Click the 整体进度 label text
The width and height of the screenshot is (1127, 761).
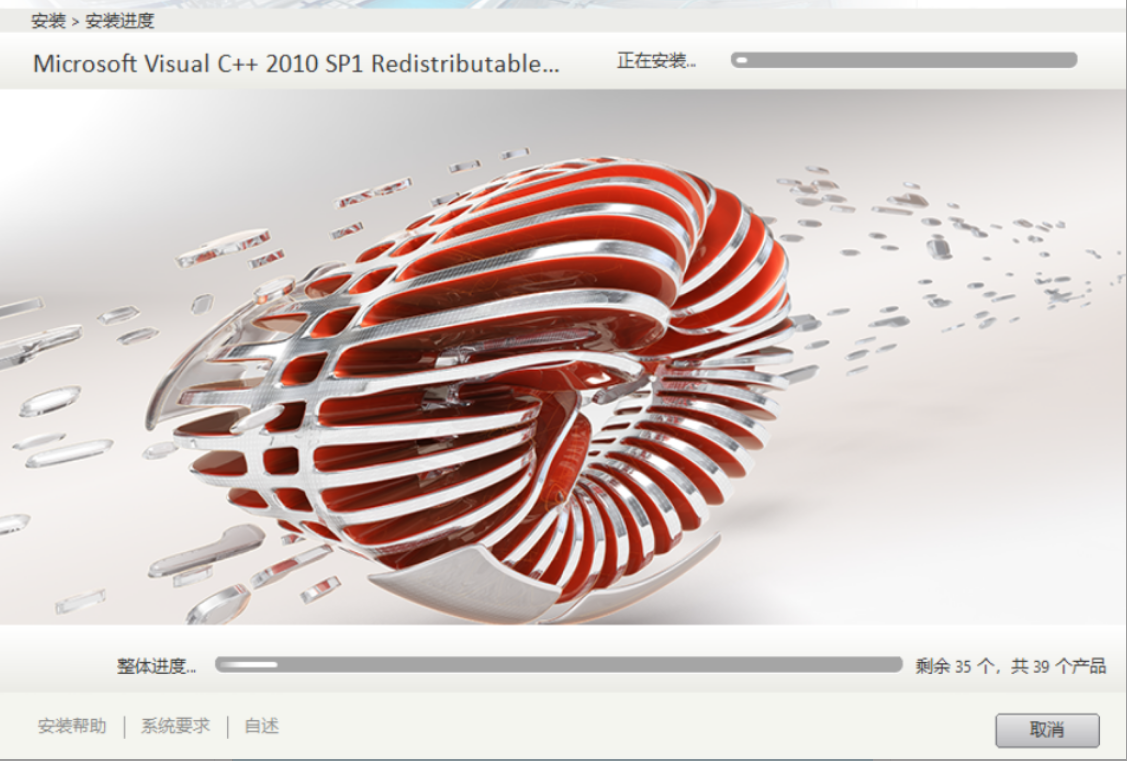pos(156,667)
